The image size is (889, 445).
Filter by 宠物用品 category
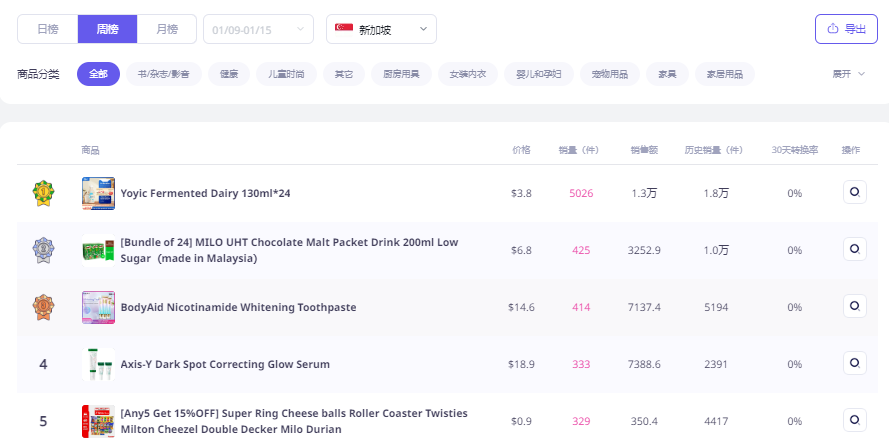click(609, 74)
